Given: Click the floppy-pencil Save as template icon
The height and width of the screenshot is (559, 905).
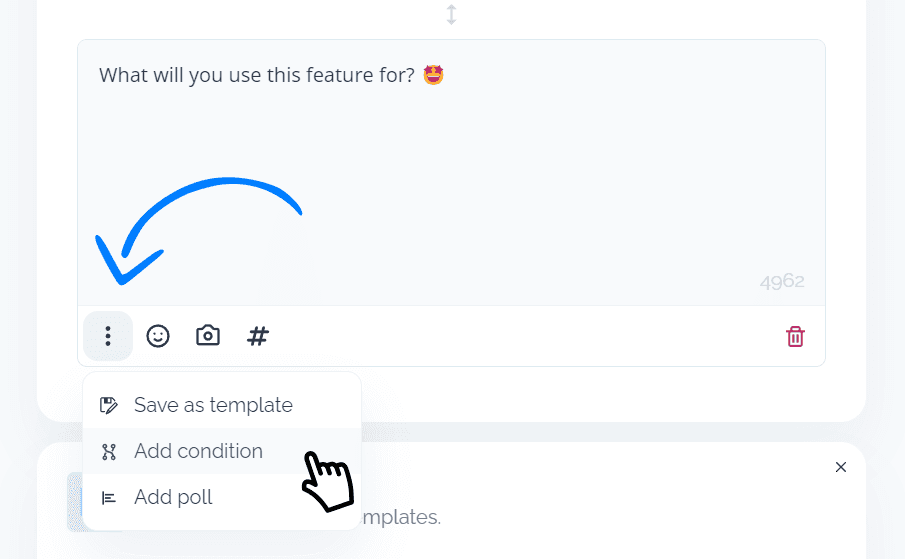Looking at the screenshot, I should click(109, 405).
